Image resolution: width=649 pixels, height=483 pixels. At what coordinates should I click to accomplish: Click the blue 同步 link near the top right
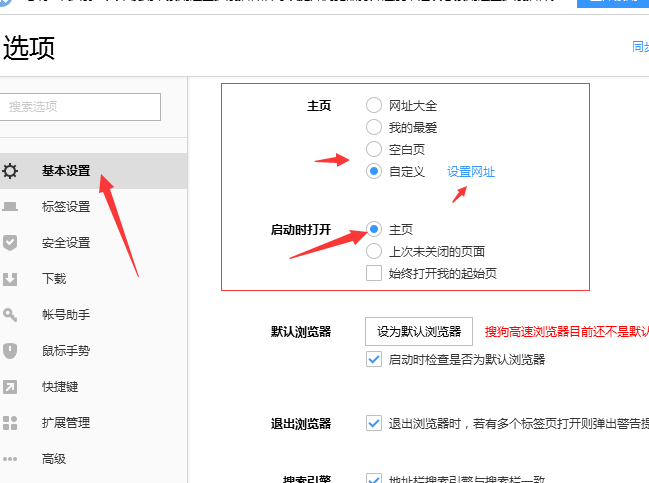coord(640,46)
